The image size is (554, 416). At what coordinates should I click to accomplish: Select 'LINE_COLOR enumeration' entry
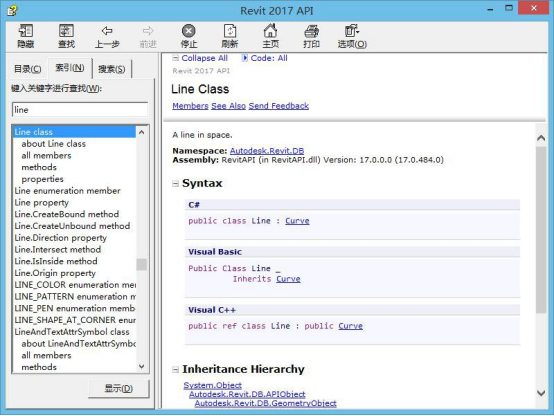(75, 285)
